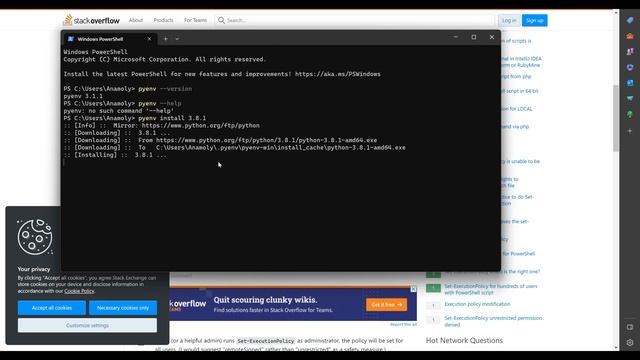This screenshot has width=640, height=360.
Task: Click the plus icon to customize Edge sidebar
Action: 630,131
